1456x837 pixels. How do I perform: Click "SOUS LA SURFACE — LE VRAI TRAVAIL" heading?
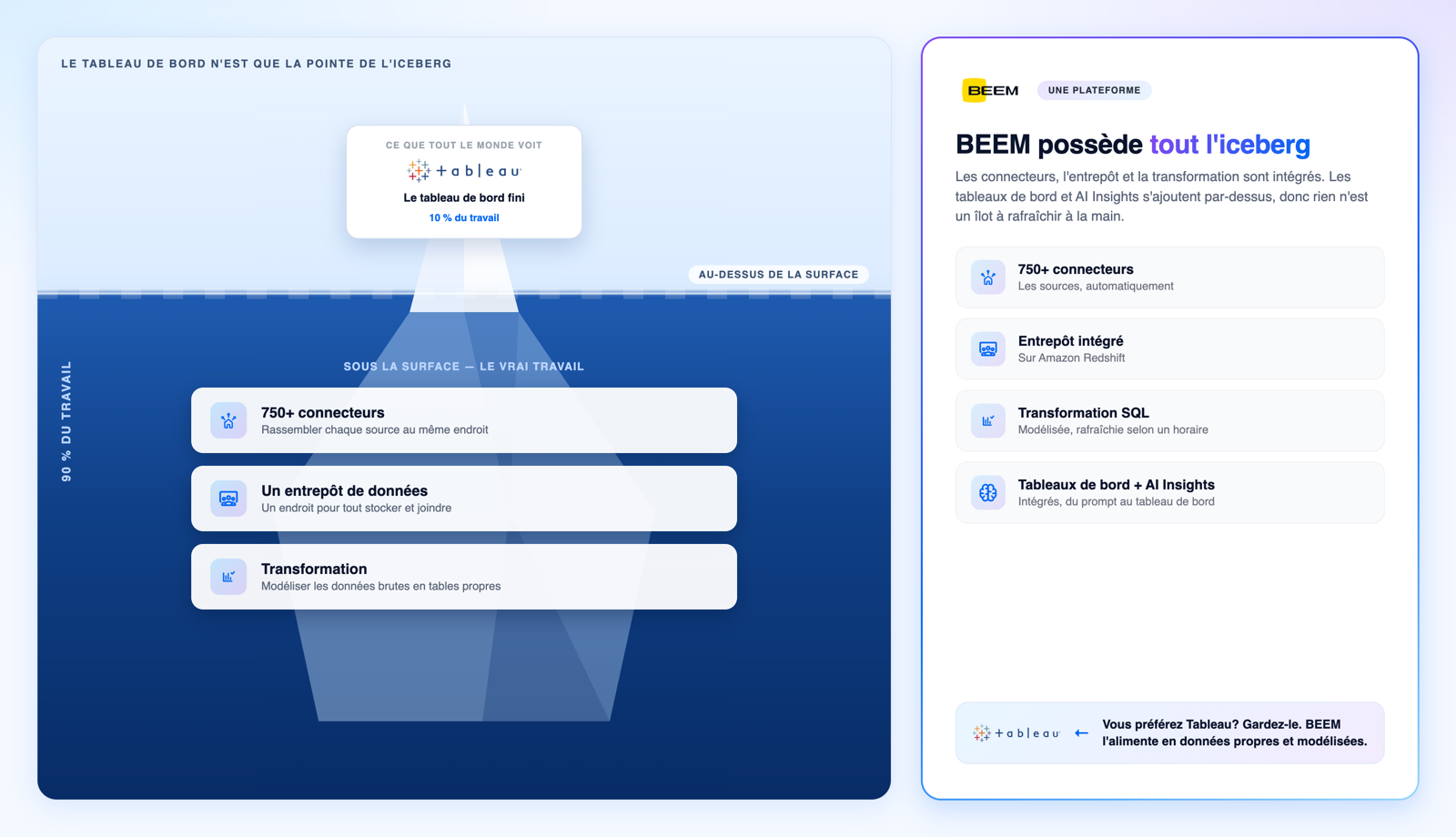(464, 367)
